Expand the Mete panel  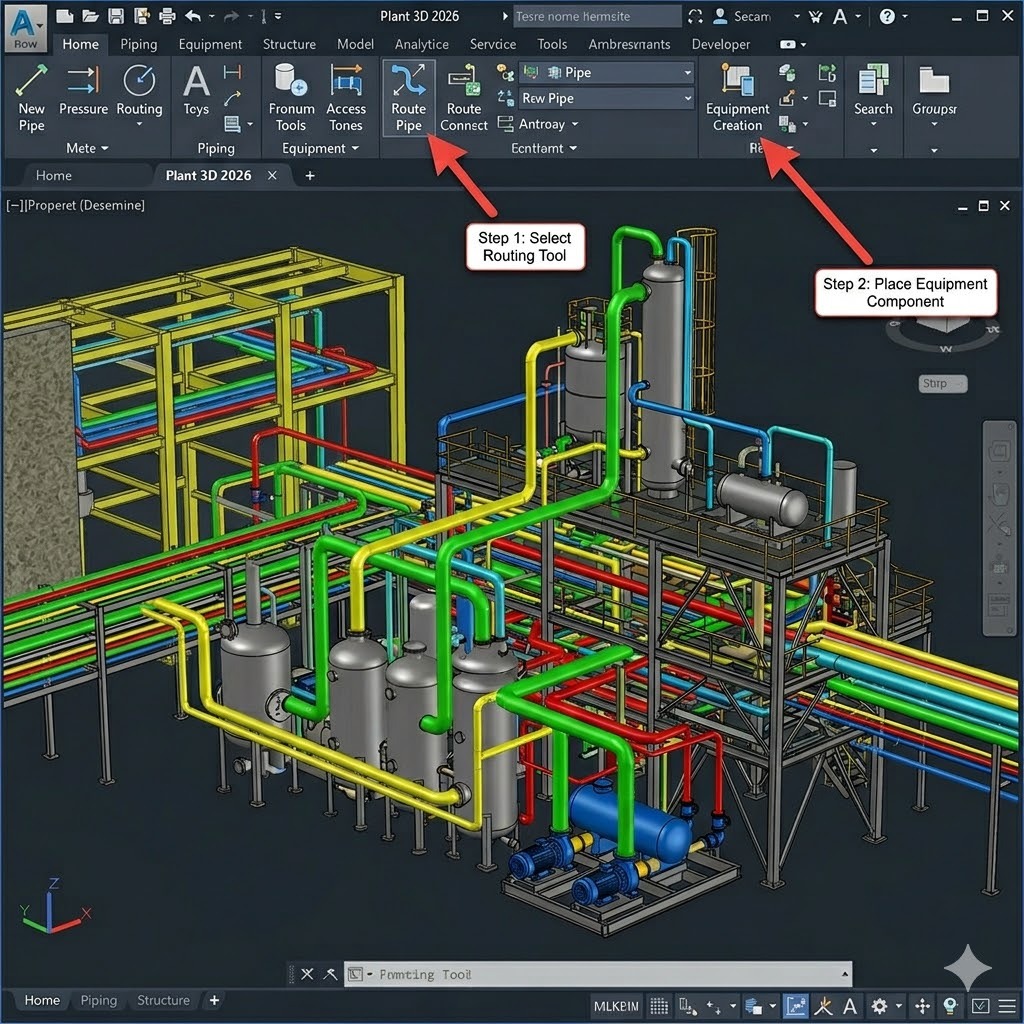[87, 148]
